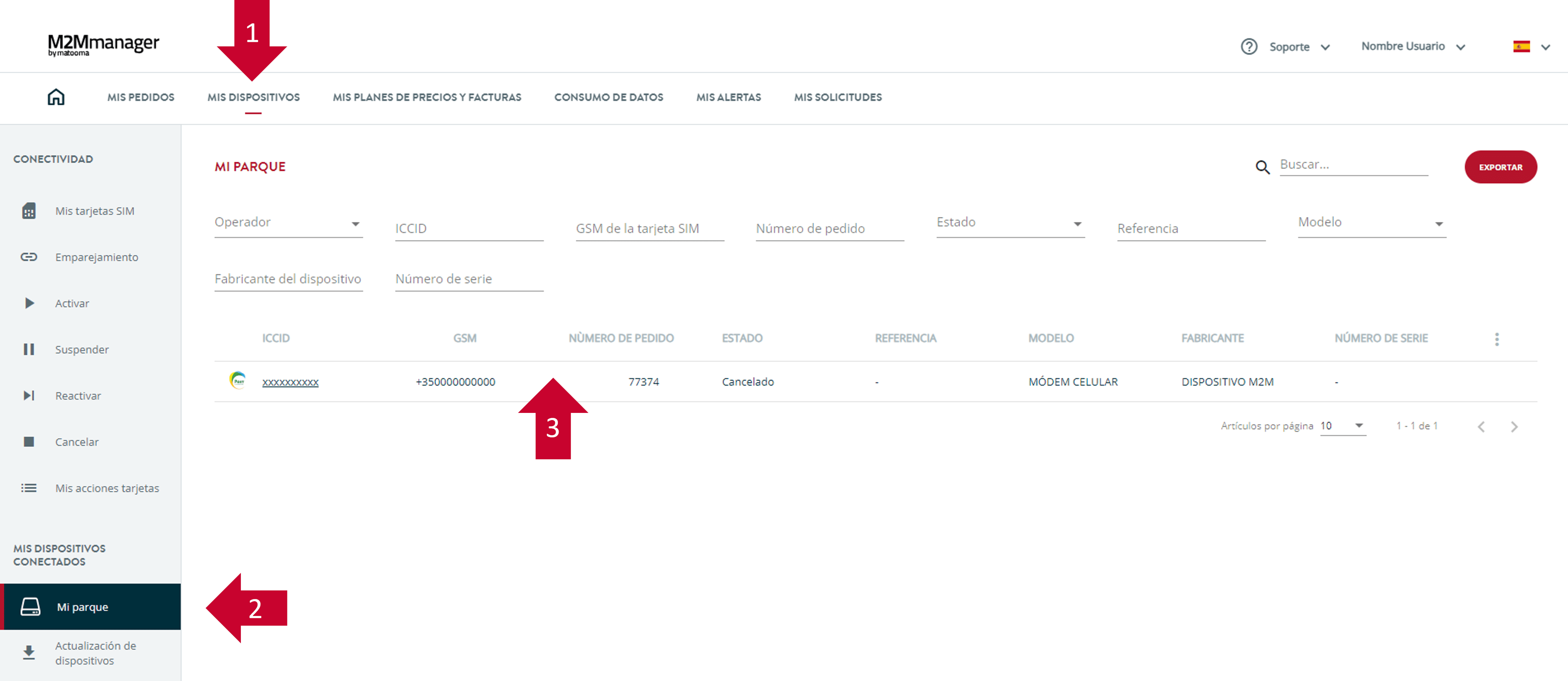Change Artículos por página dropdown

point(1343,426)
